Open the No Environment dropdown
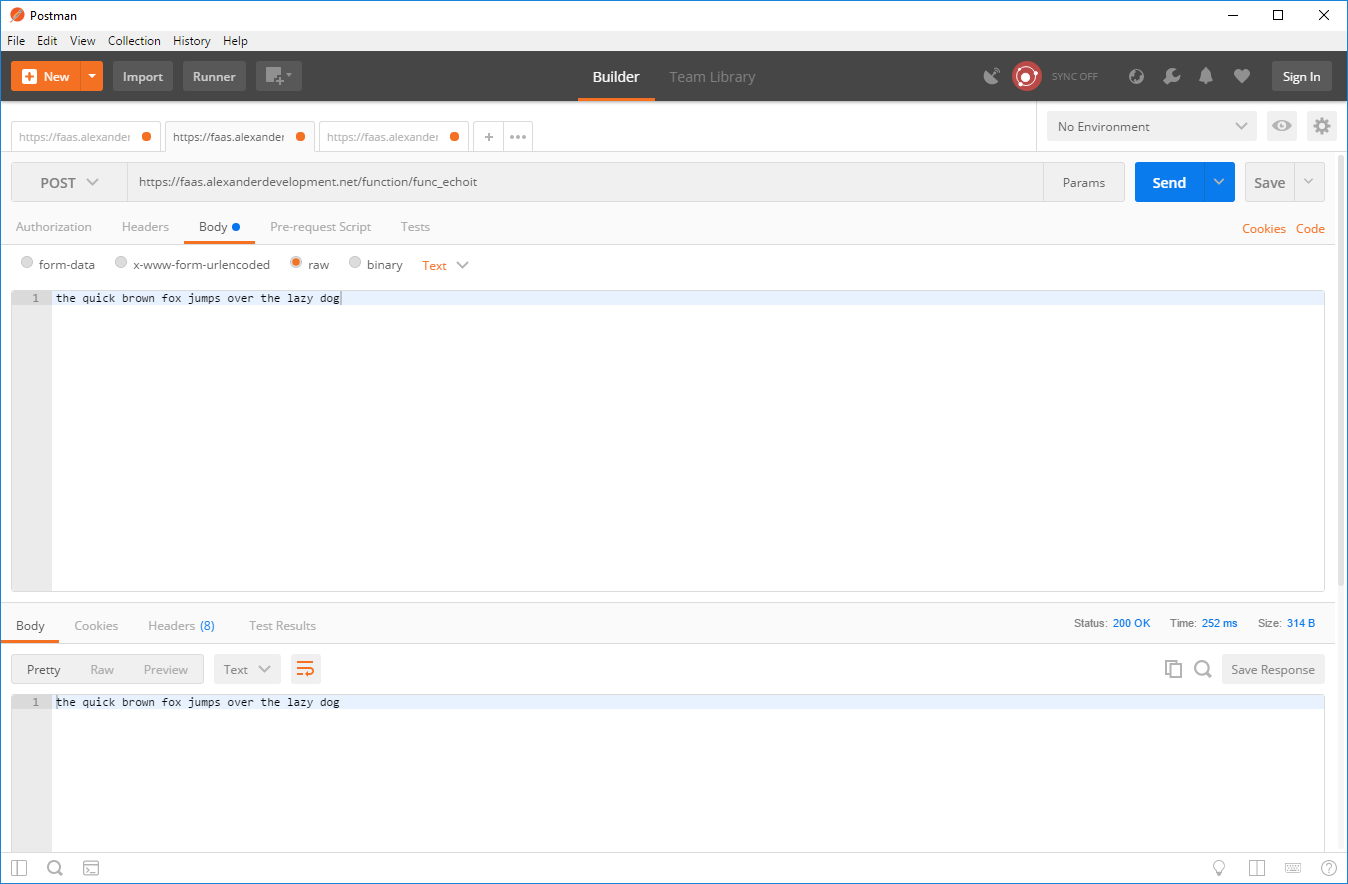1348x884 pixels. click(x=1152, y=126)
